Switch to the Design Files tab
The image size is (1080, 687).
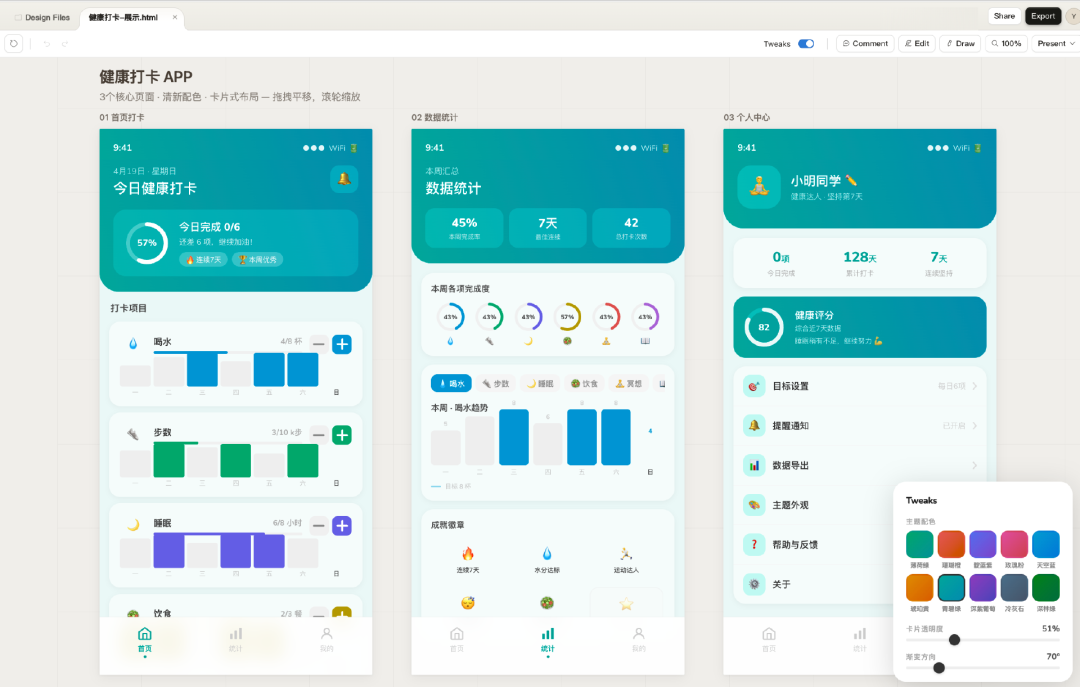point(42,17)
